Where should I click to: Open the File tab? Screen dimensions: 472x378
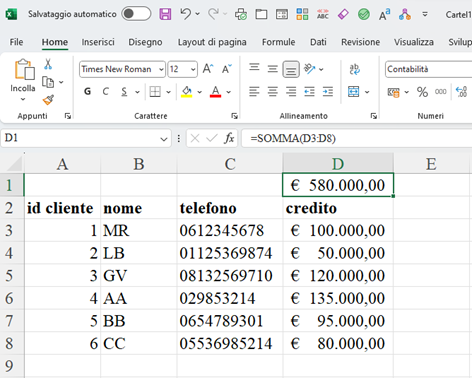16,42
